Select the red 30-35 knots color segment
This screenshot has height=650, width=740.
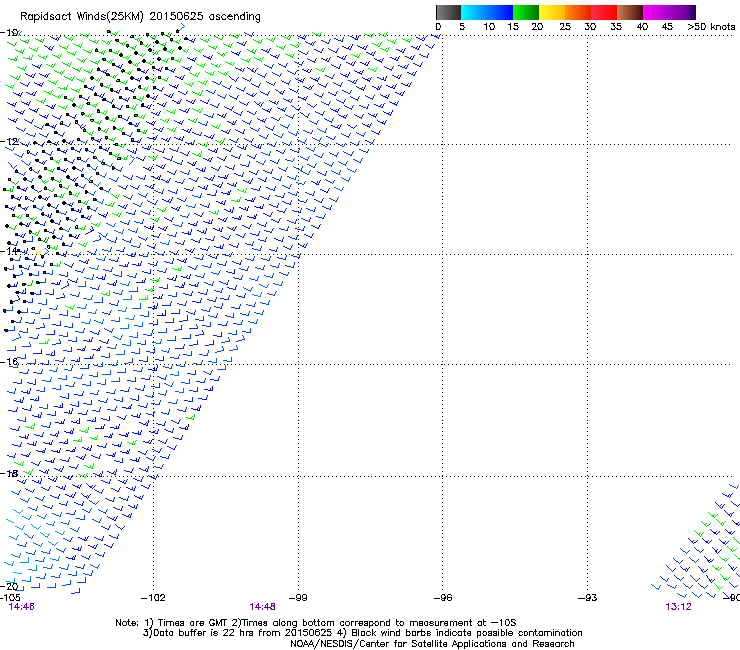604,12
